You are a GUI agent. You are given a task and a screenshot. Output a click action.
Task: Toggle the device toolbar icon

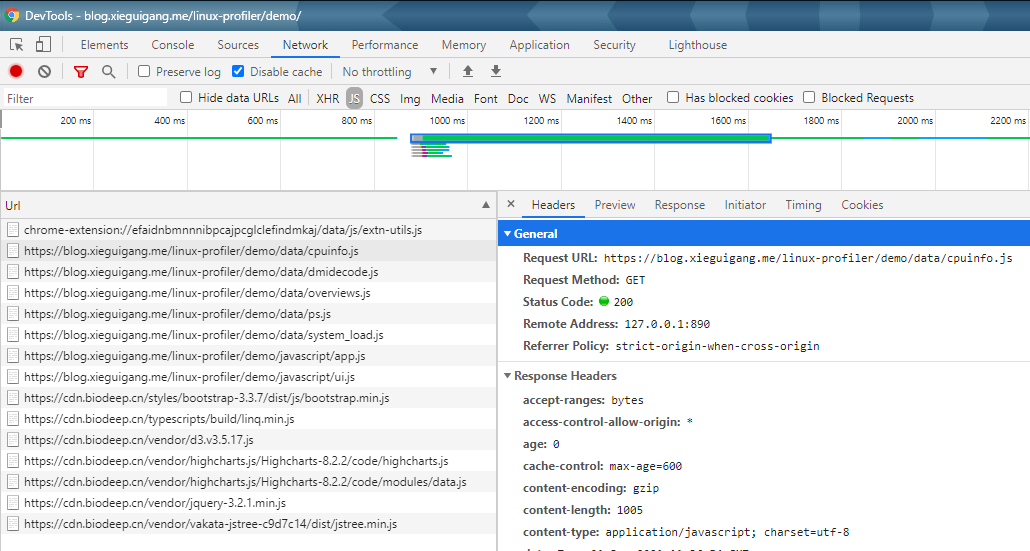[x=43, y=45]
